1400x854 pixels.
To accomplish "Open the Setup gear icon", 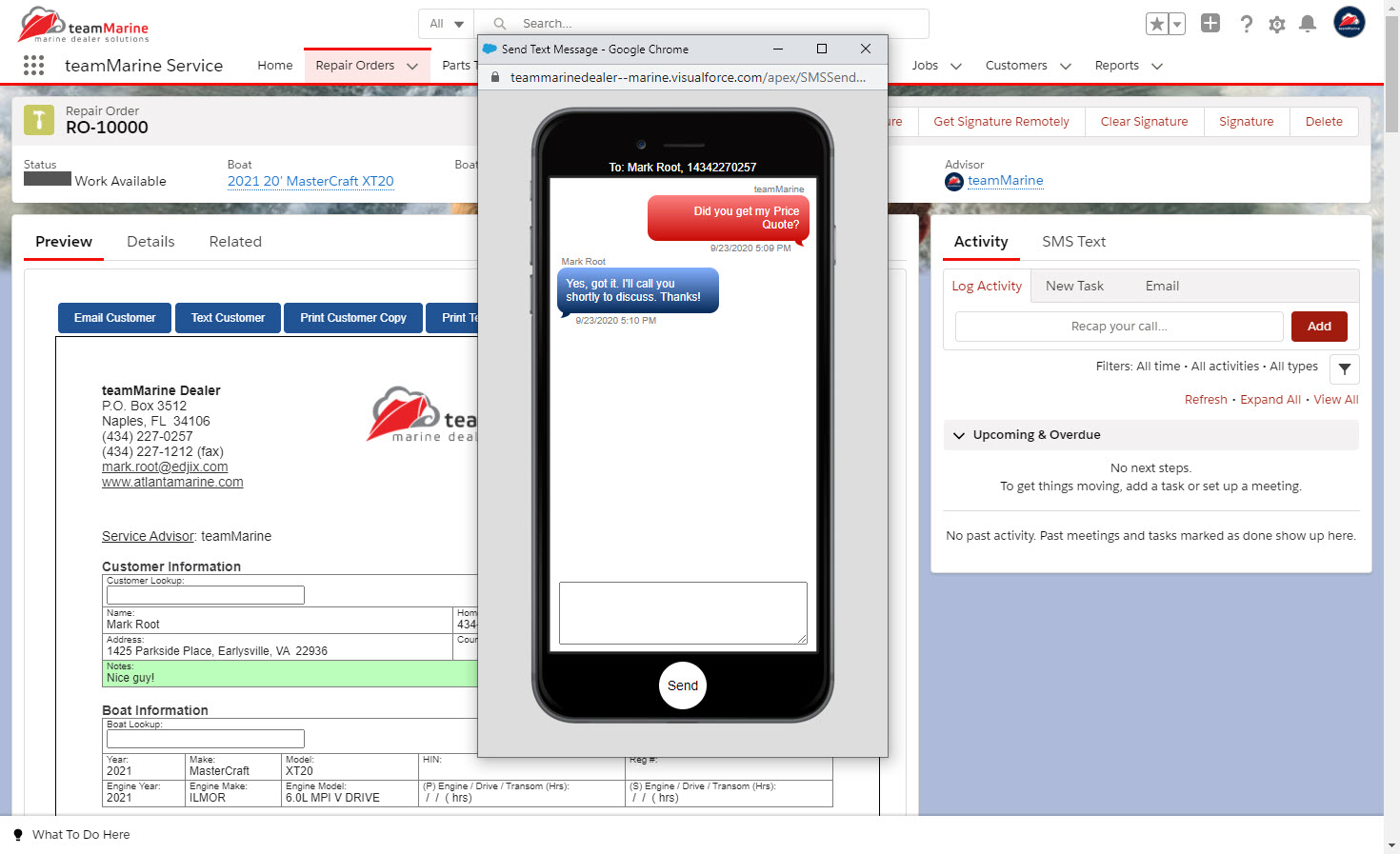I will 1277,25.
